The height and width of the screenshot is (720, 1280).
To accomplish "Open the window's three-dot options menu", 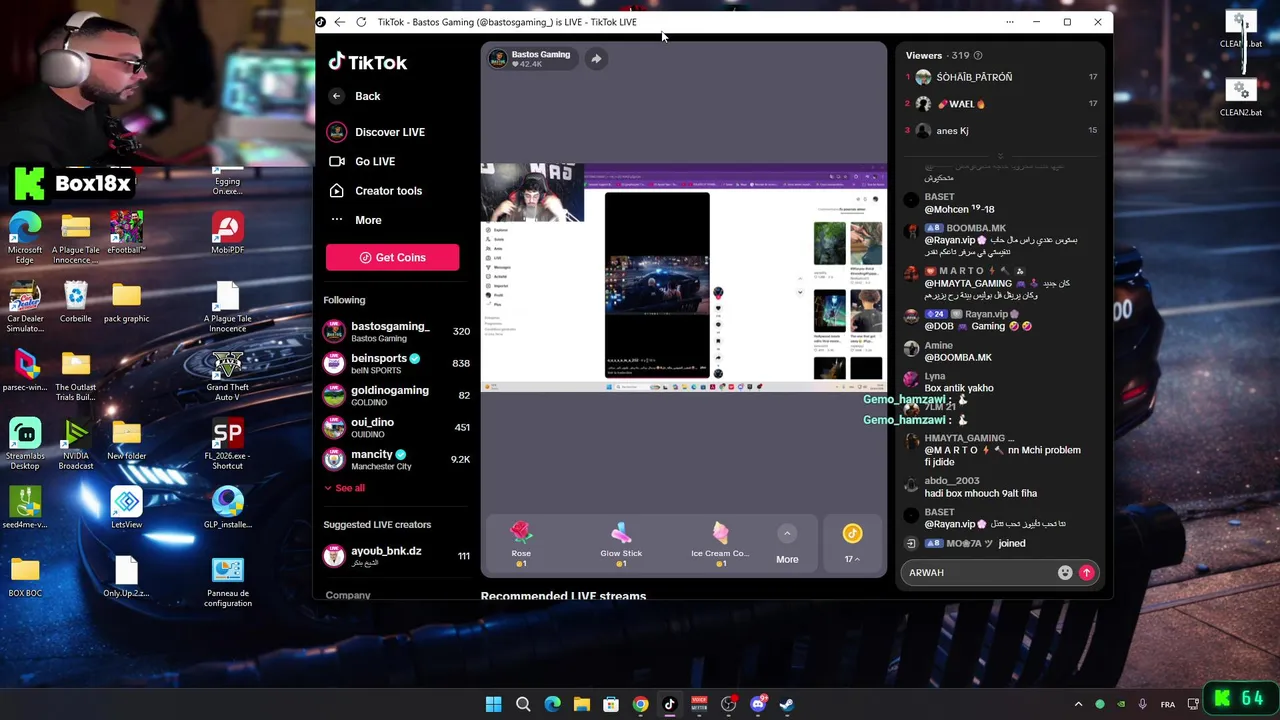I will pos(1010,22).
